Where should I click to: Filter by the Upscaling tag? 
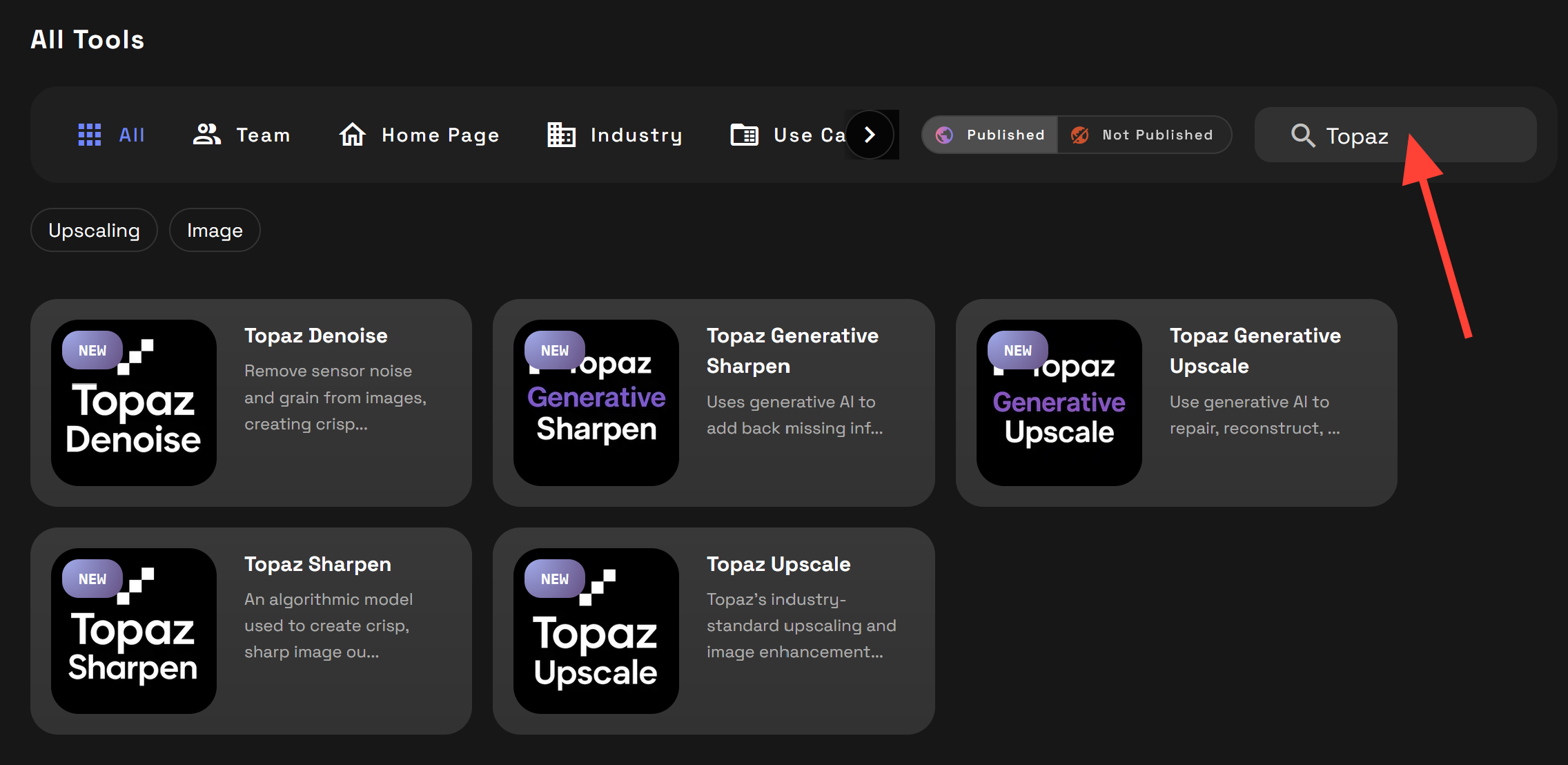(x=94, y=230)
